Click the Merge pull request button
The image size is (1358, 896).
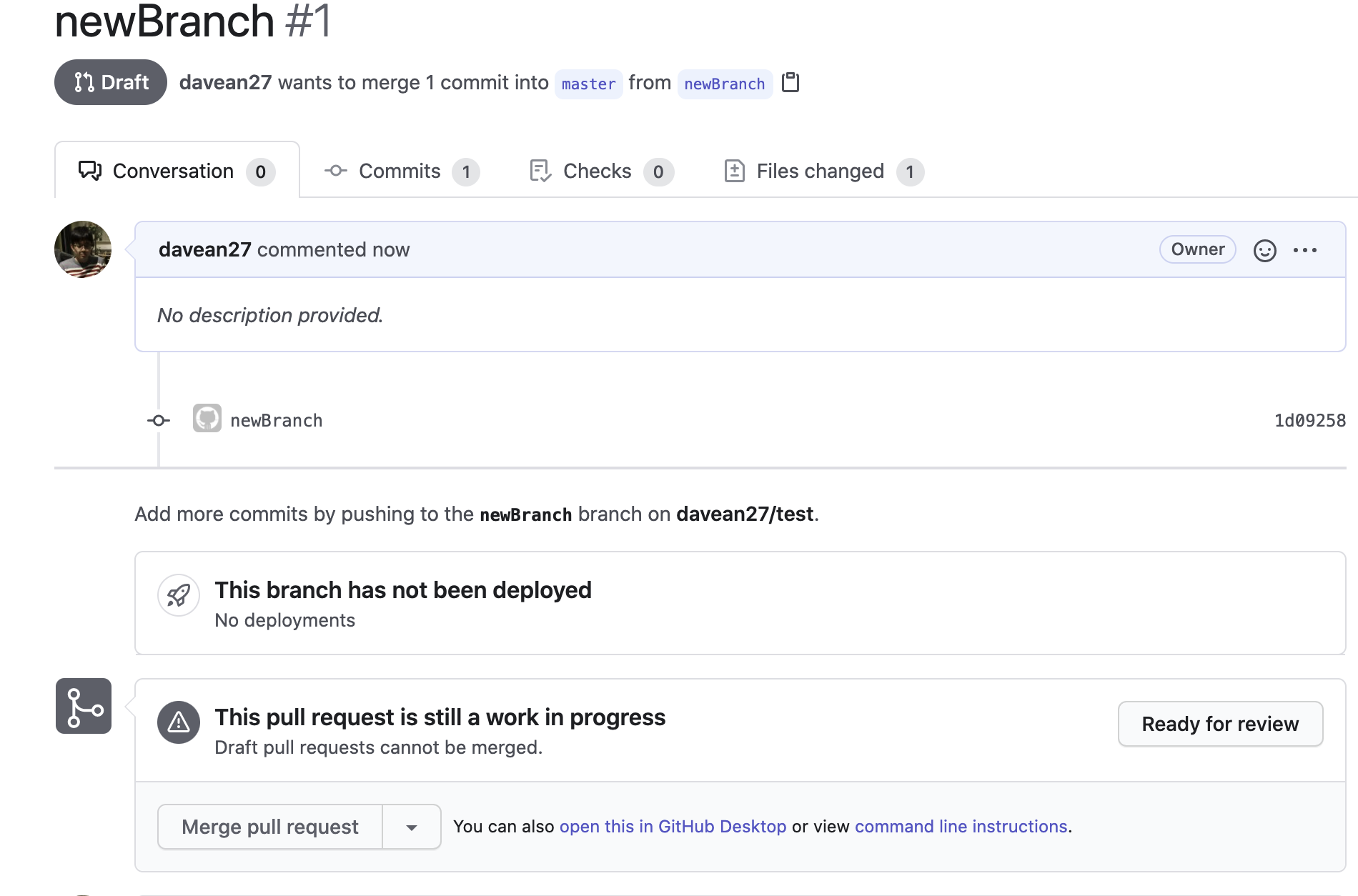[x=270, y=827]
